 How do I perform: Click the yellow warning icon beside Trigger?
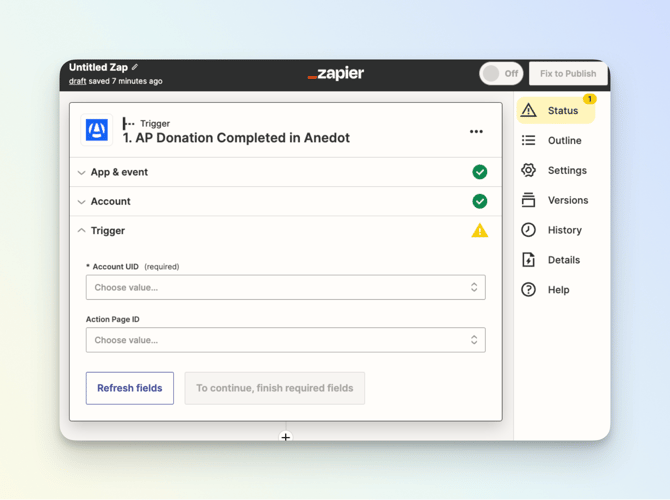[479, 230]
